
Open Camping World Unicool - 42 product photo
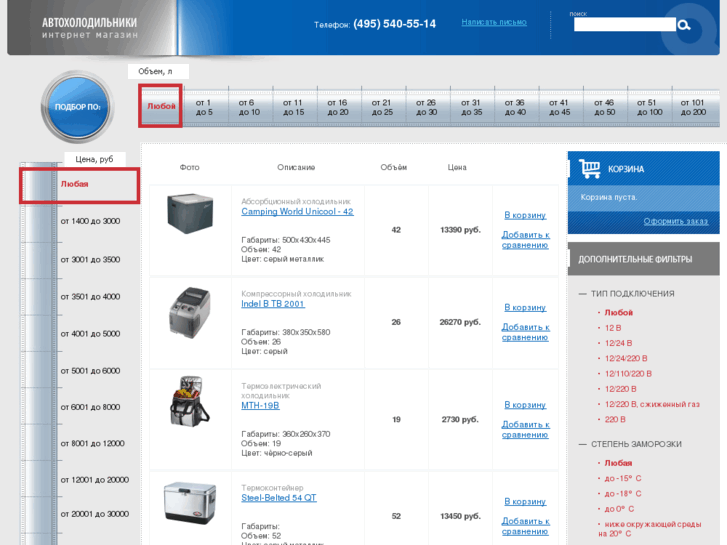(190, 213)
